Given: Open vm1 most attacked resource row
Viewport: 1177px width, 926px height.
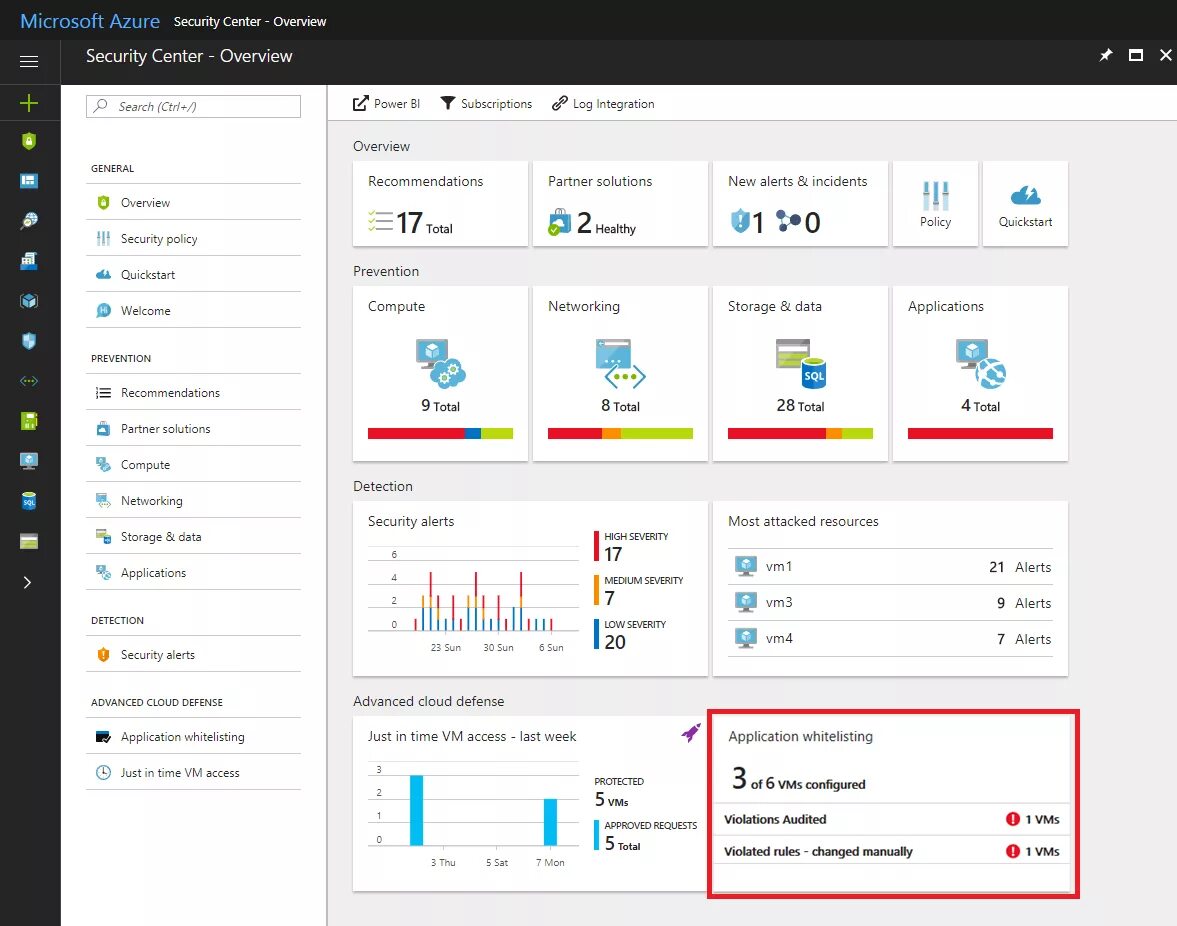Looking at the screenshot, I should (890, 567).
